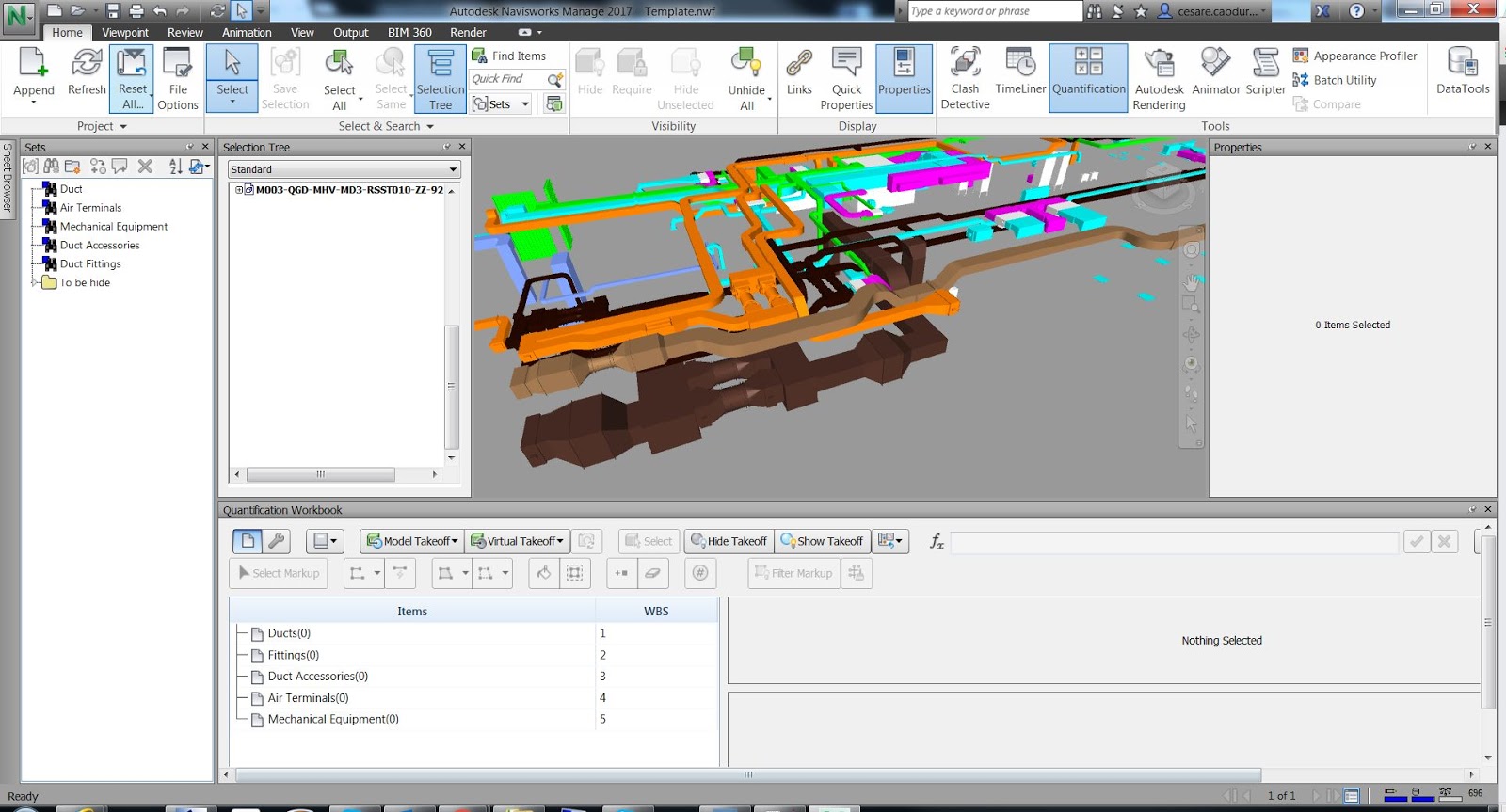Switch to the Review tab
The height and width of the screenshot is (812, 1506).
[x=185, y=32]
